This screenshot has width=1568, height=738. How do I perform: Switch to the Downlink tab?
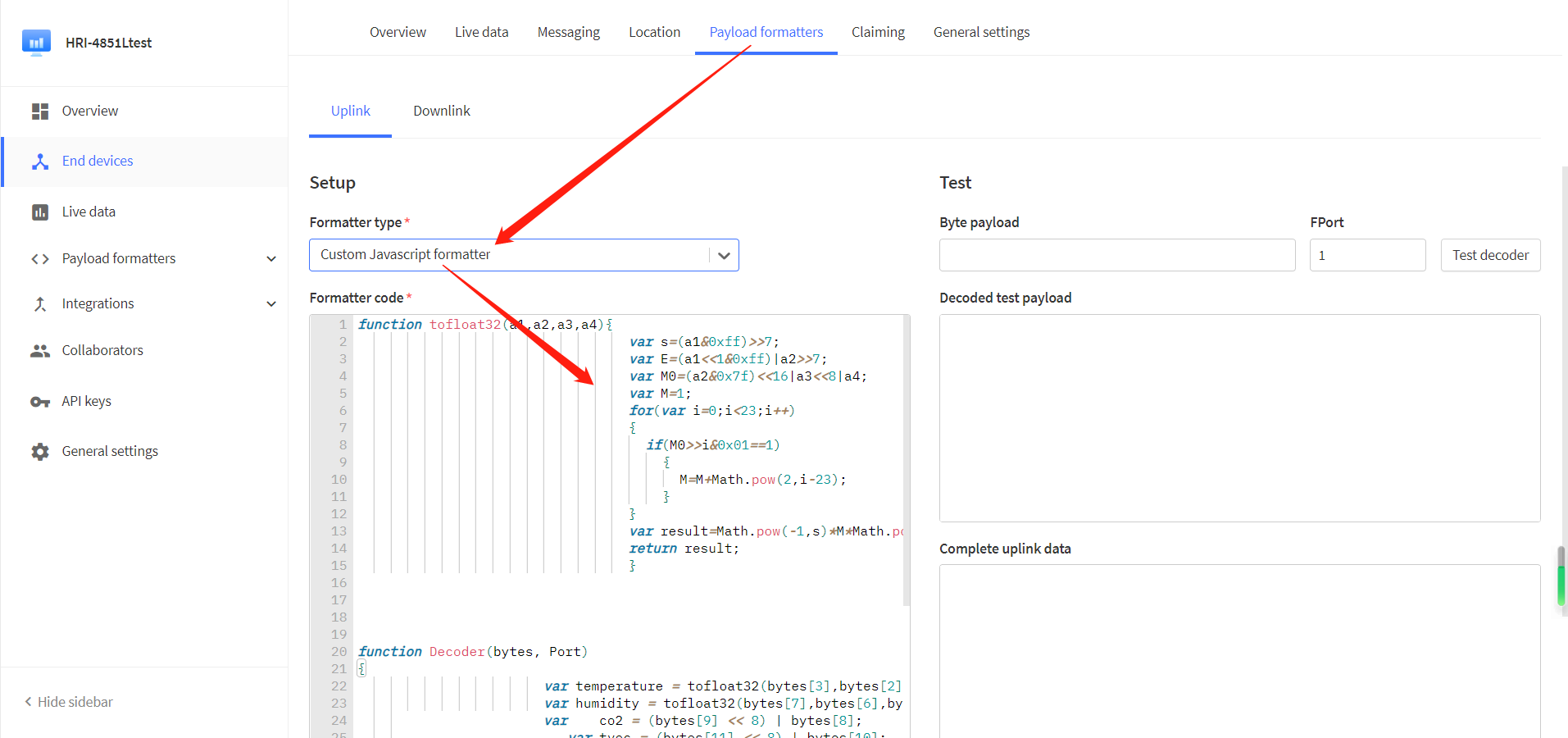(x=441, y=111)
